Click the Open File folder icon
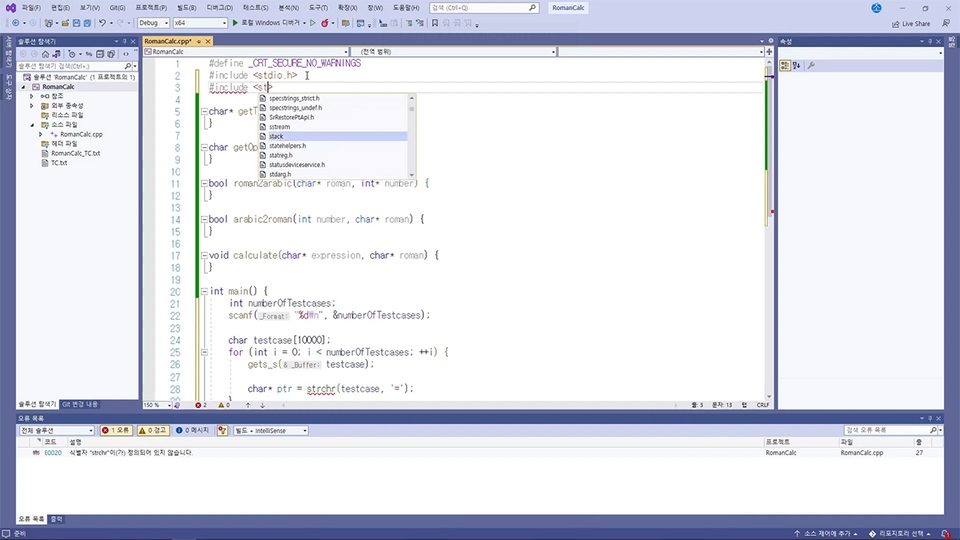This screenshot has height=540, width=960. 65,23
